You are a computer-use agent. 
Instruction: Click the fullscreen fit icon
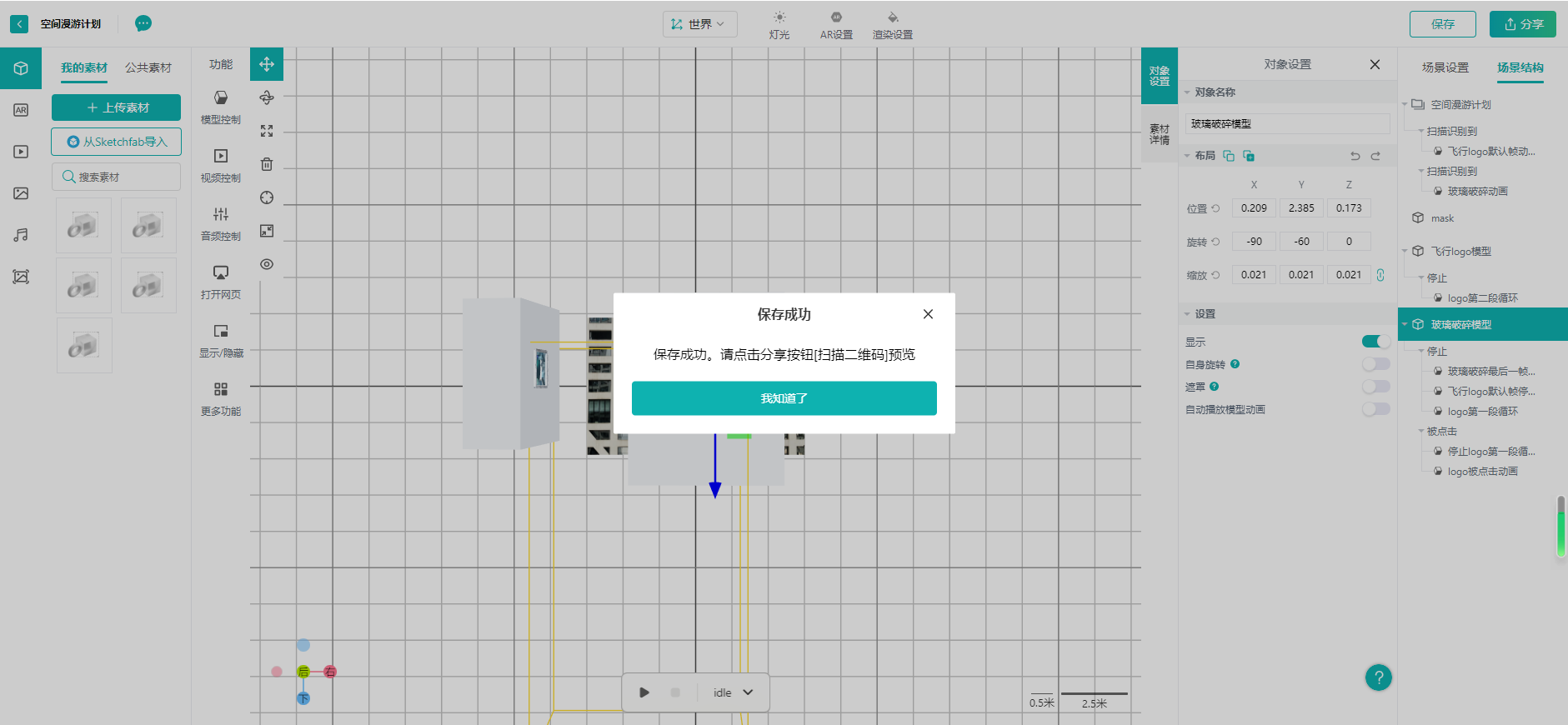click(267, 131)
